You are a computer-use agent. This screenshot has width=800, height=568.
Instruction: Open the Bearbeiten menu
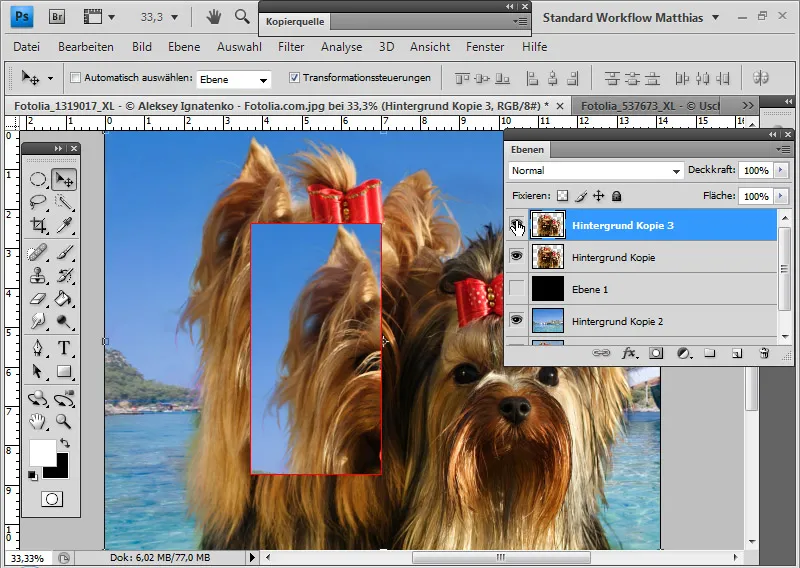pyautogui.click(x=86, y=47)
